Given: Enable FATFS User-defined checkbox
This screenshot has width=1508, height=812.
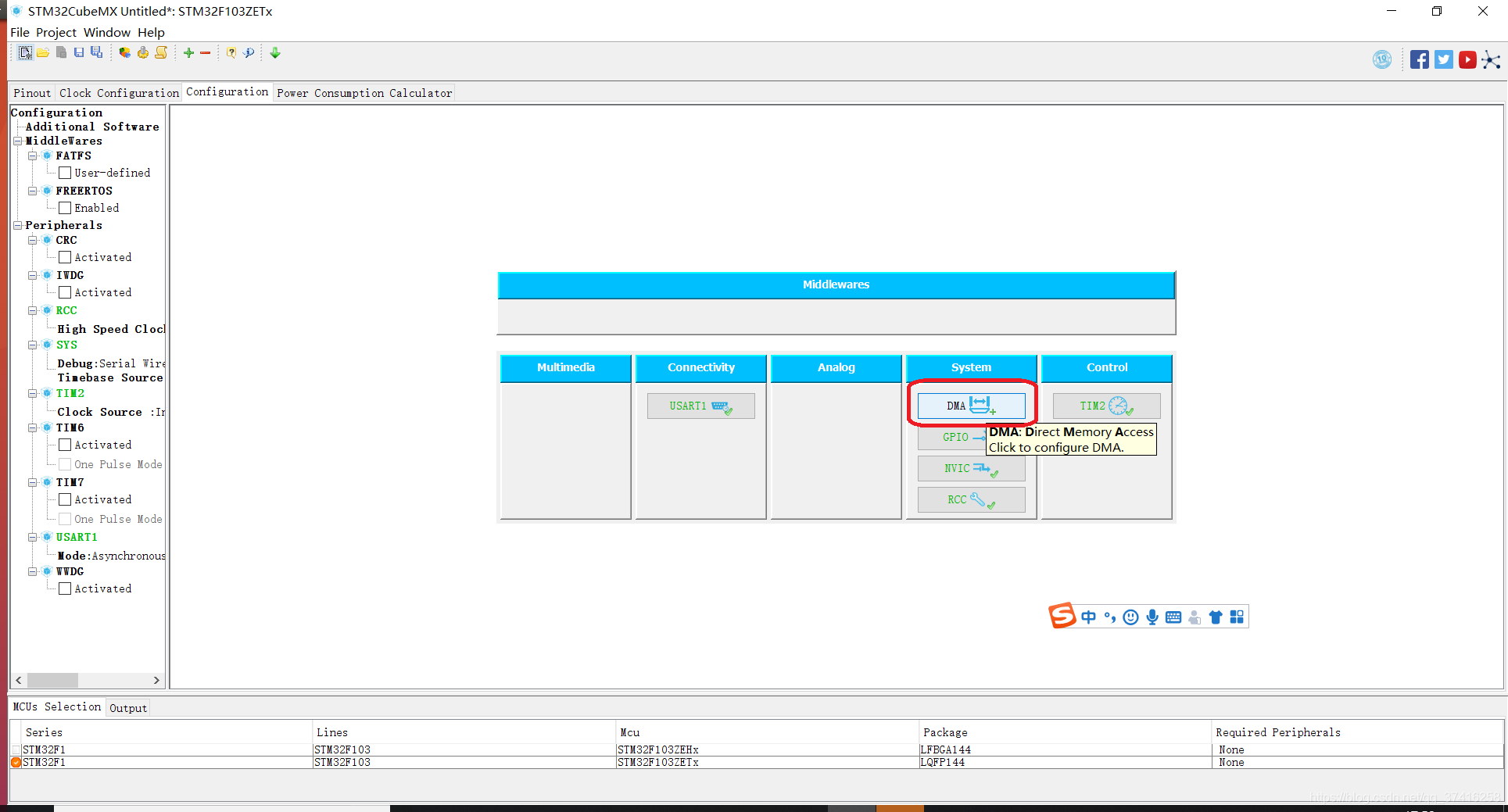Looking at the screenshot, I should click(65, 173).
